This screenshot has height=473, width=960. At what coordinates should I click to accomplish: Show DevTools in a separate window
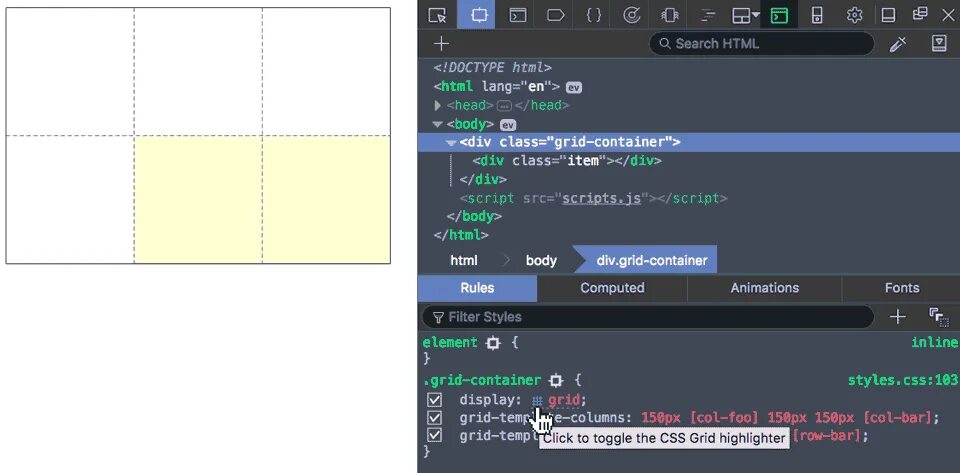click(920, 13)
